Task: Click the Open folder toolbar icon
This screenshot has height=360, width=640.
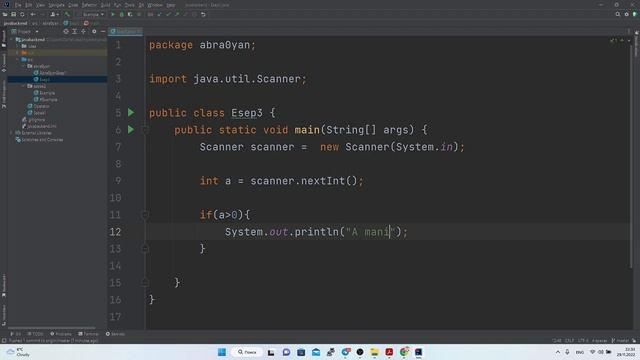Action: click(5, 14)
